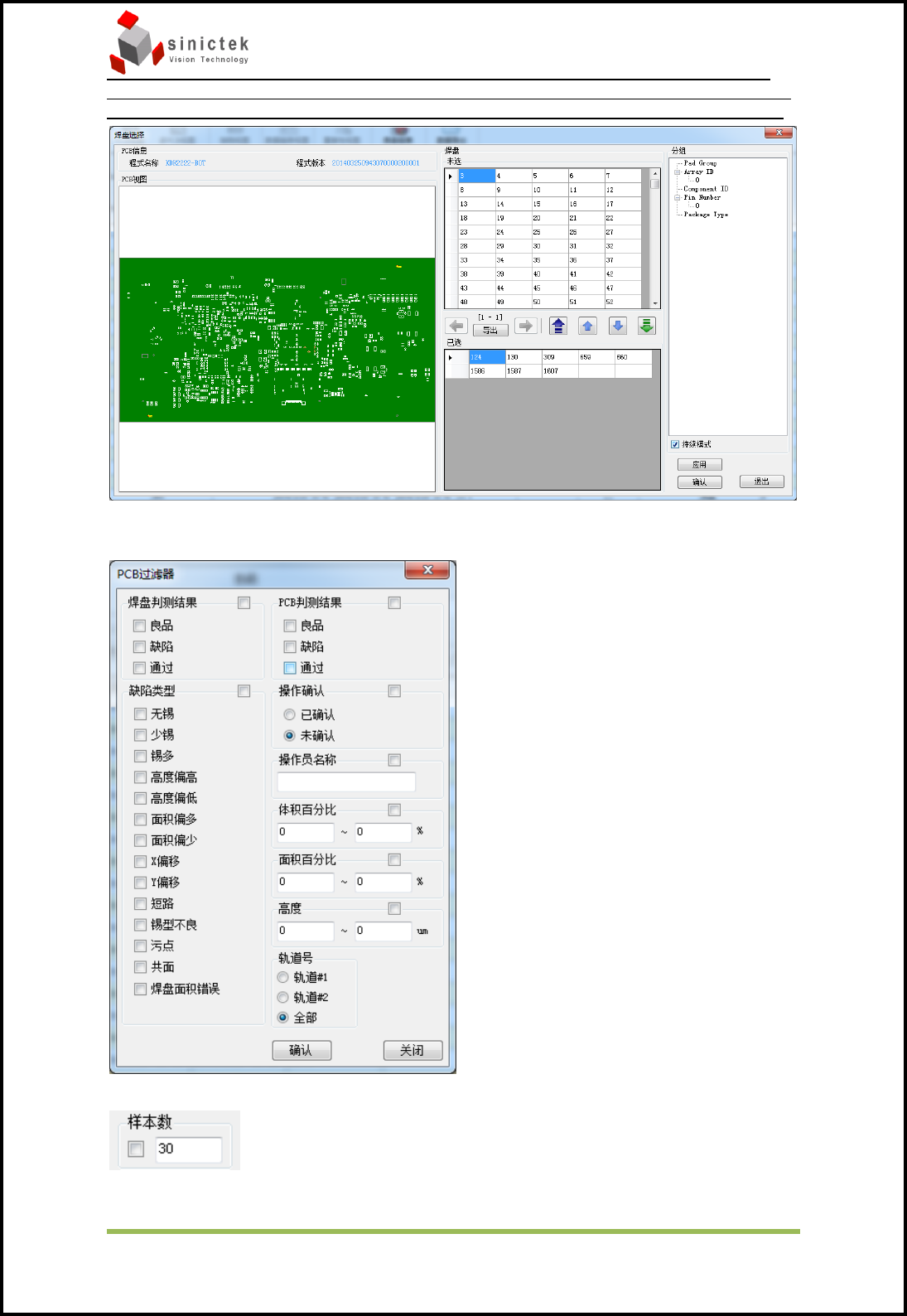Click the single blue up arrow icon
The image size is (907, 1316).
pyautogui.click(x=588, y=326)
